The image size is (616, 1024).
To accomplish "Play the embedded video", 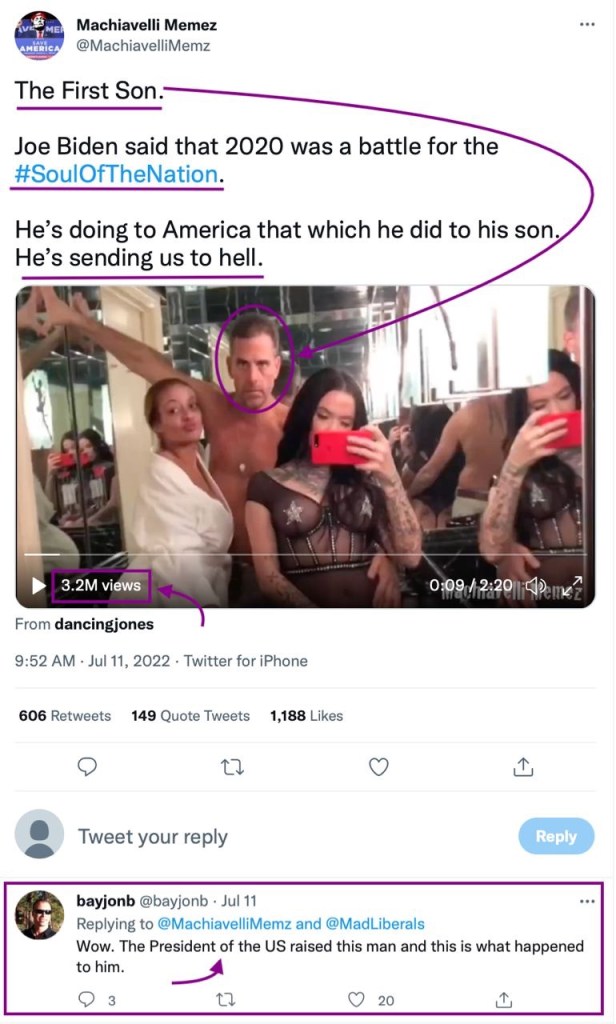I will [39, 585].
